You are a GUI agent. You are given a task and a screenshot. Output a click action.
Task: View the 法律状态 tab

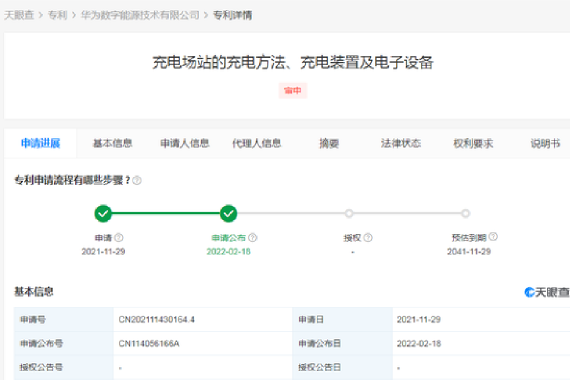401,143
